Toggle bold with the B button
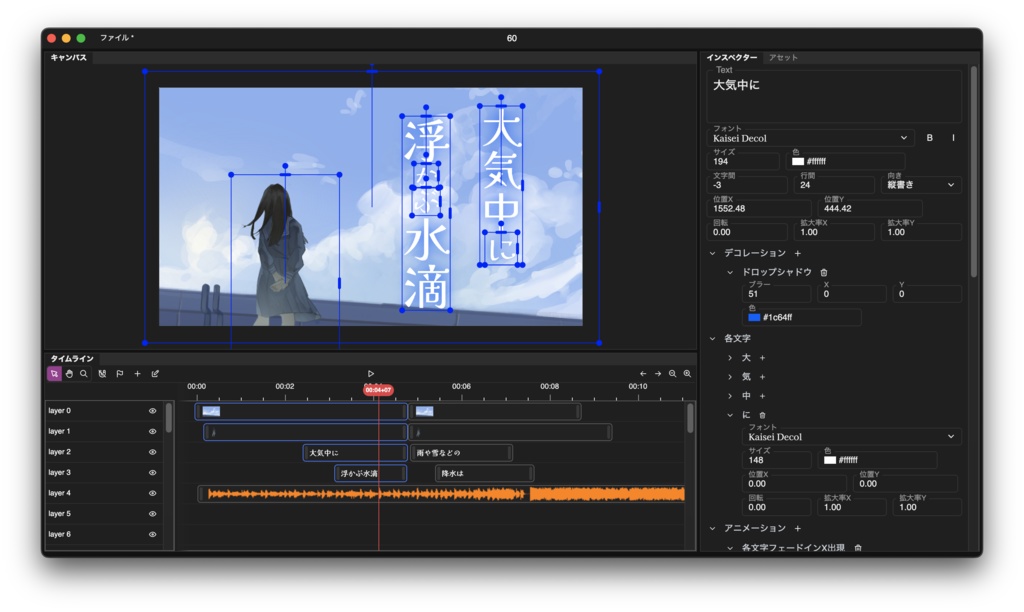This screenshot has width=1024, height=612. click(929, 138)
